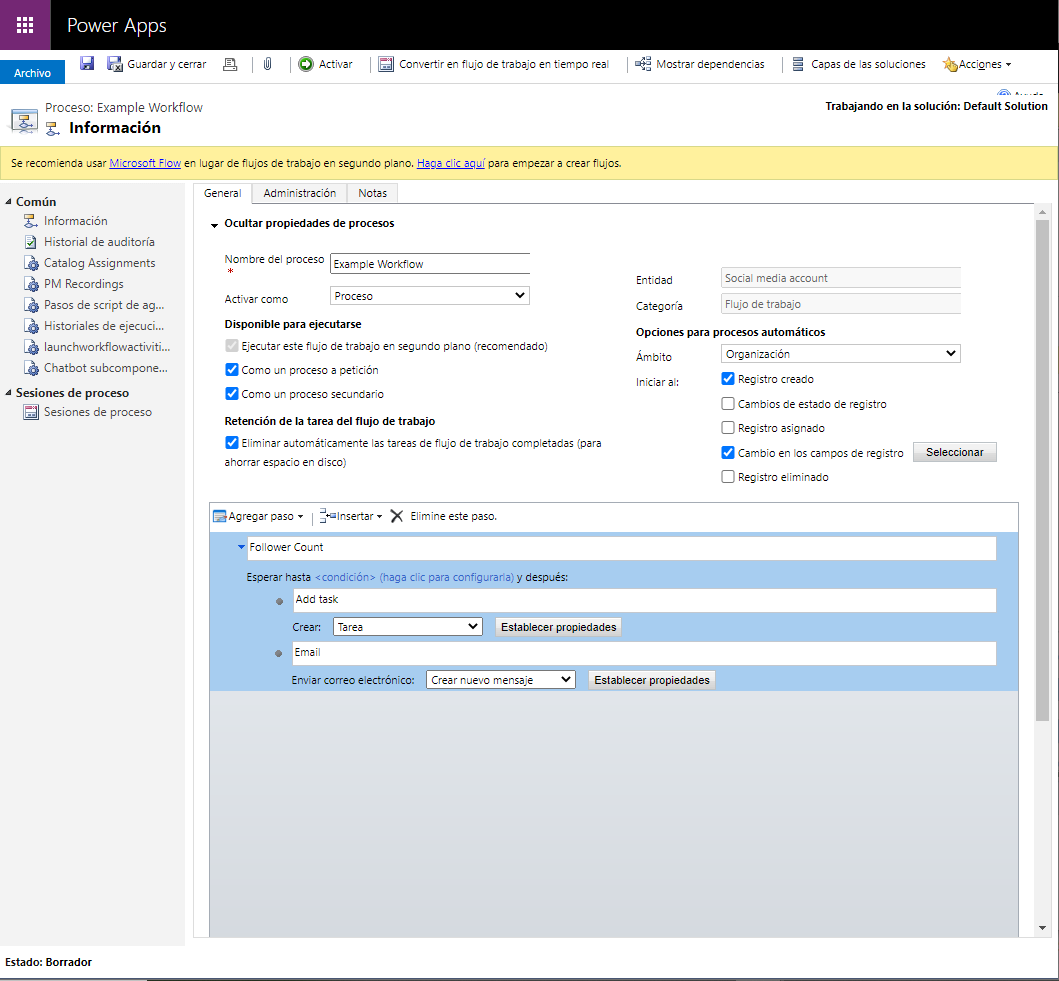The width and height of the screenshot is (1059, 981).
Task: Check Registro eliminado checkbox
Action: click(727, 477)
